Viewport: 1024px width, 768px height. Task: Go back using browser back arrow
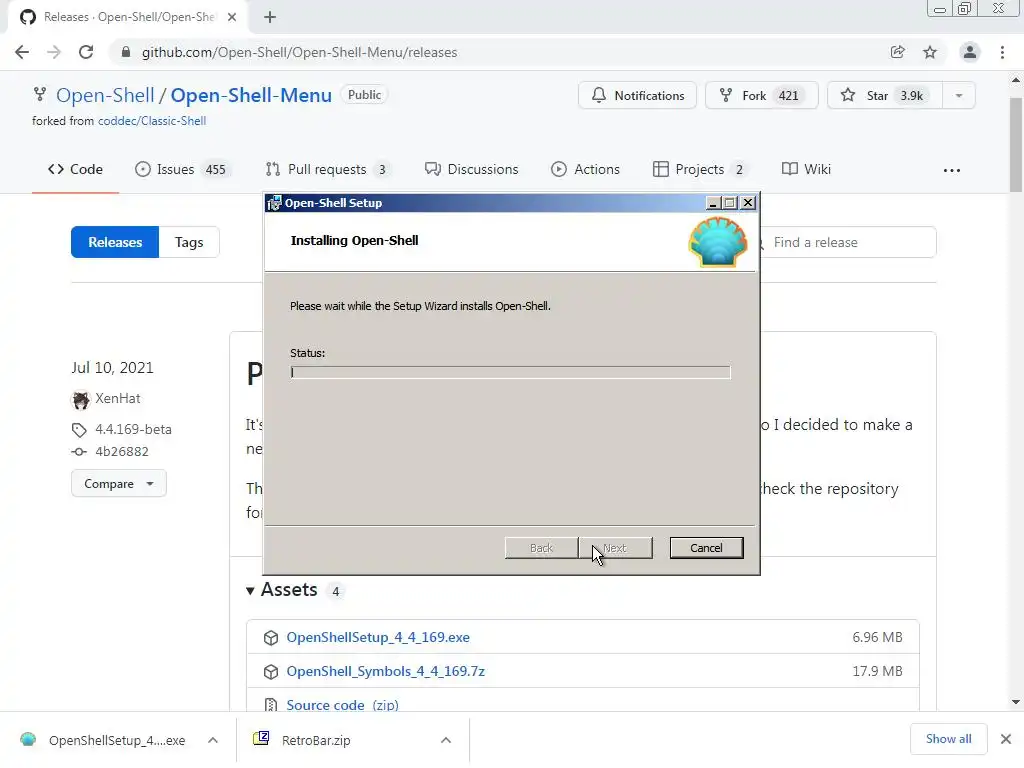point(22,52)
